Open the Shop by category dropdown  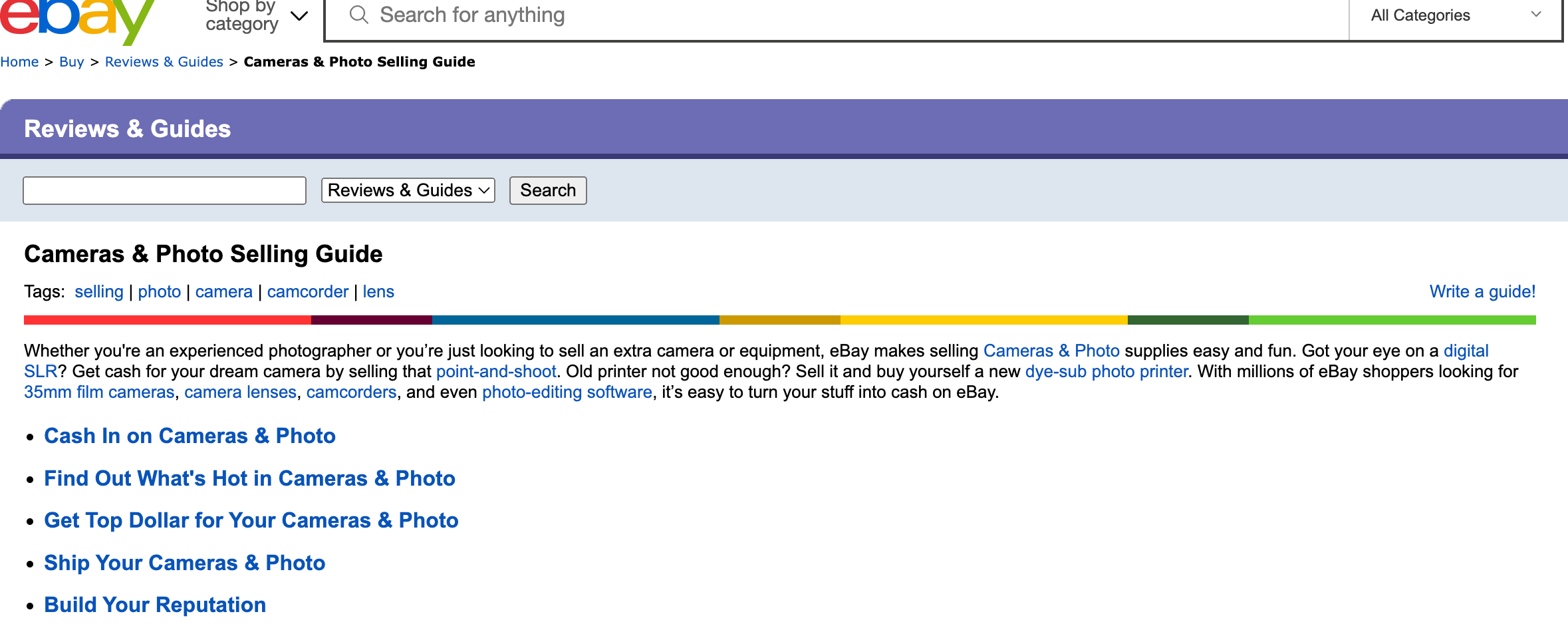tap(257, 16)
